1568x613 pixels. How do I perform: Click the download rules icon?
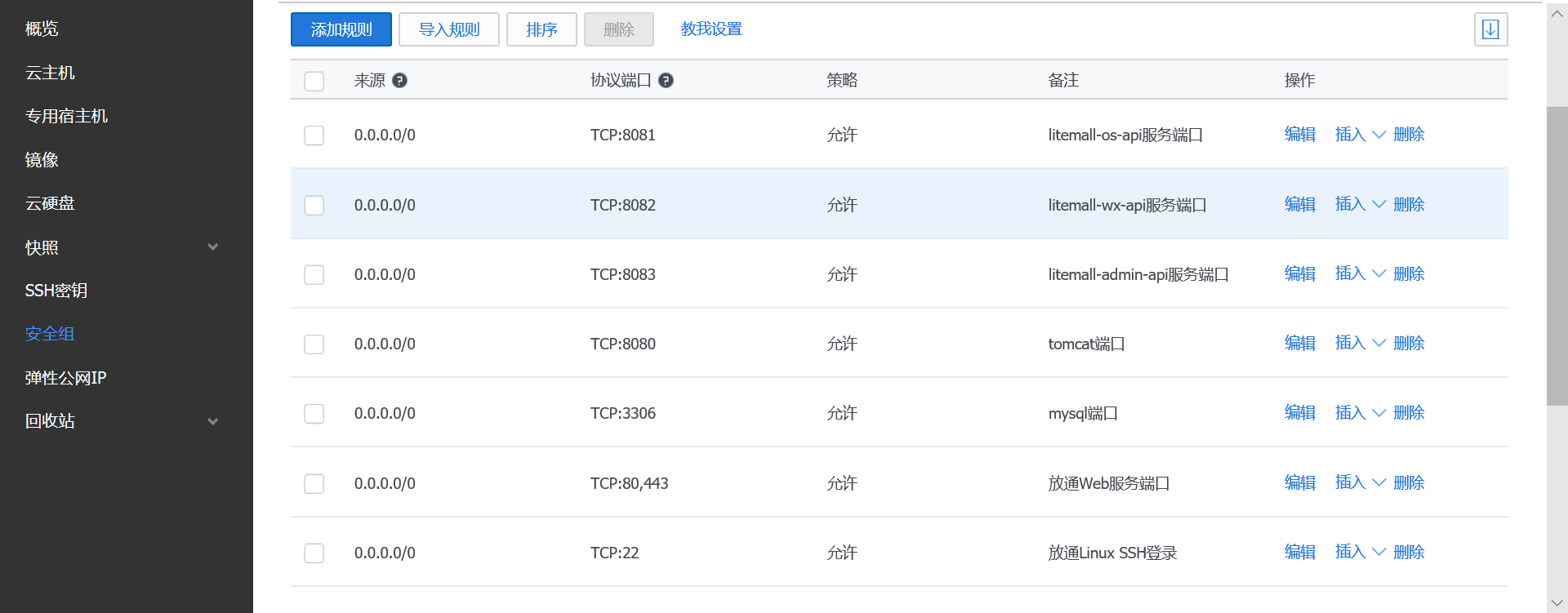click(x=1490, y=29)
